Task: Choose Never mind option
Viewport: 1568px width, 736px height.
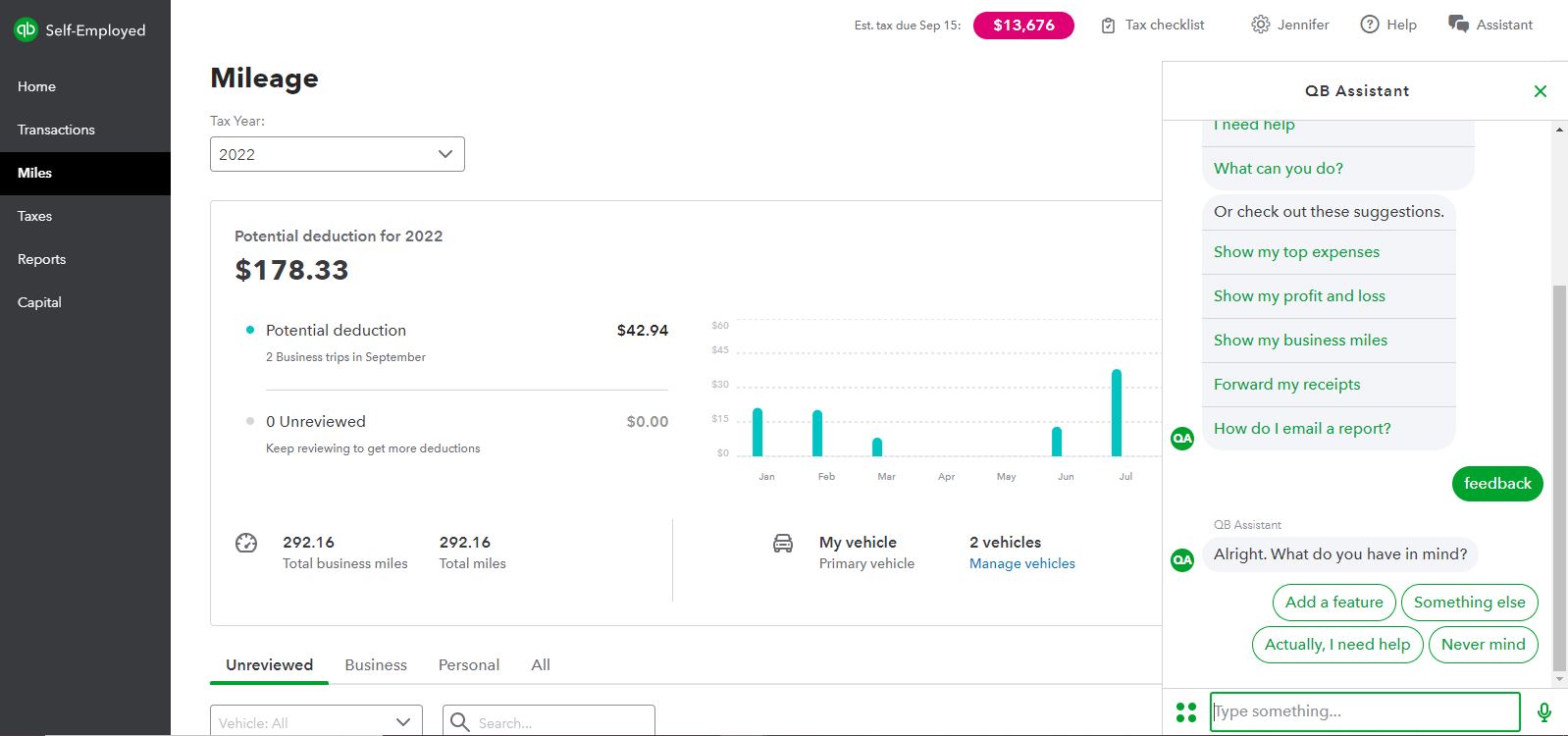Action: click(1484, 645)
